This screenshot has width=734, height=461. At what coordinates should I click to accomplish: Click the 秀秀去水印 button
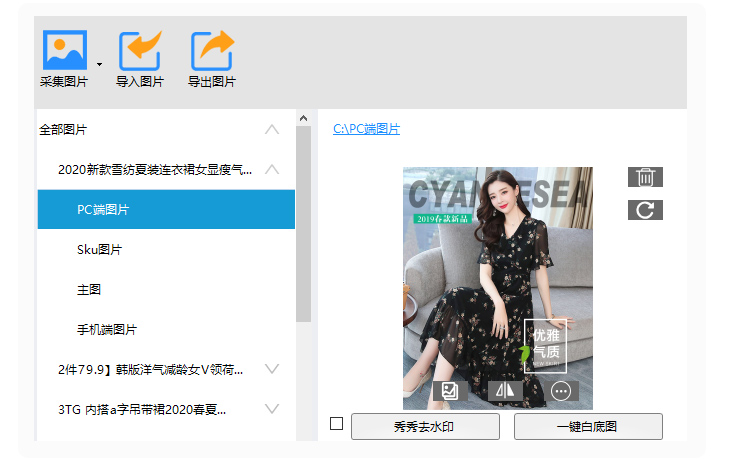click(425, 426)
